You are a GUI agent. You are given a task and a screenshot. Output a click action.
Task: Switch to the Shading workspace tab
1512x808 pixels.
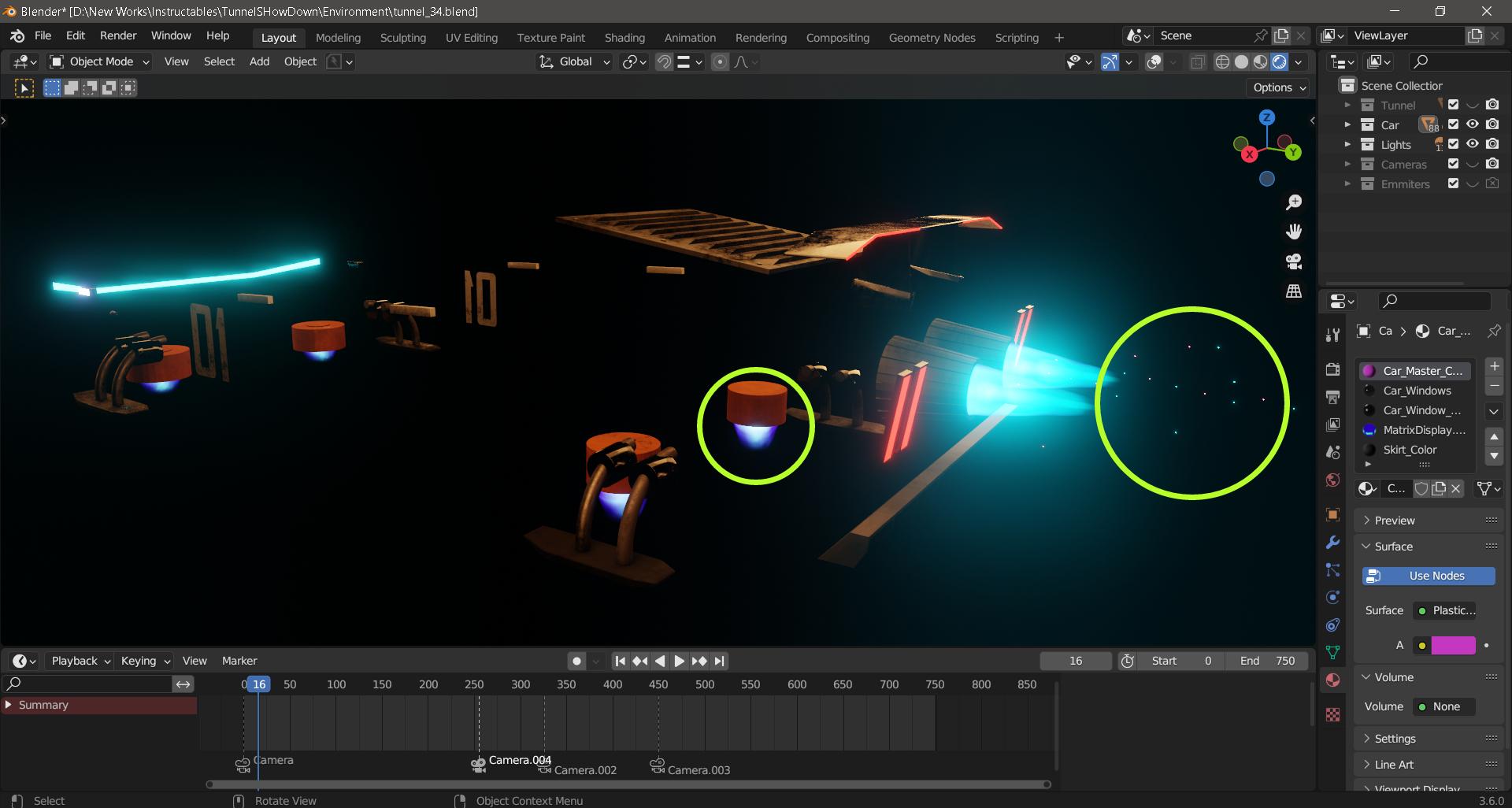tap(624, 38)
